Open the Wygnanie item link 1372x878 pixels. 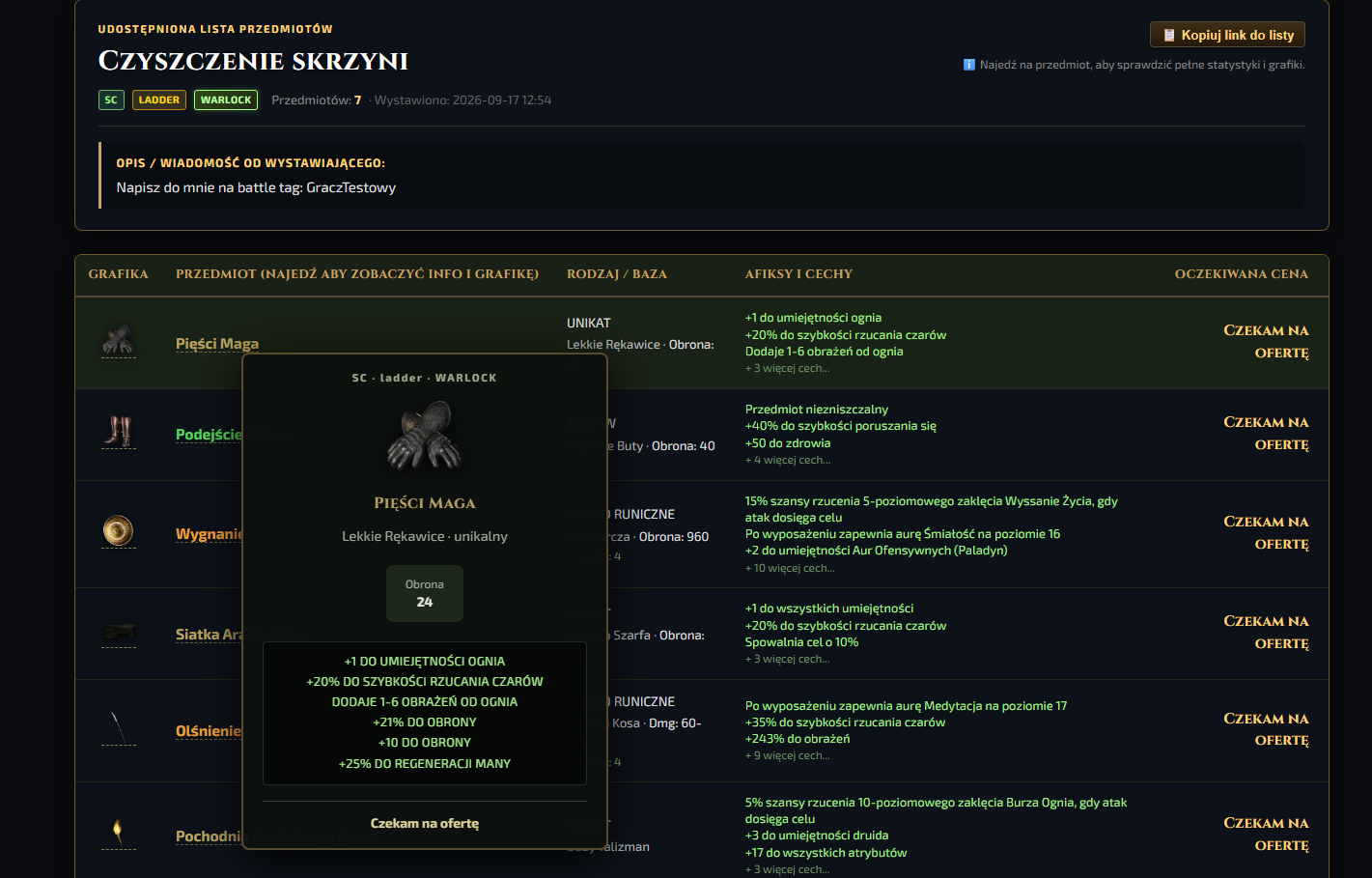tap(209, 534)
